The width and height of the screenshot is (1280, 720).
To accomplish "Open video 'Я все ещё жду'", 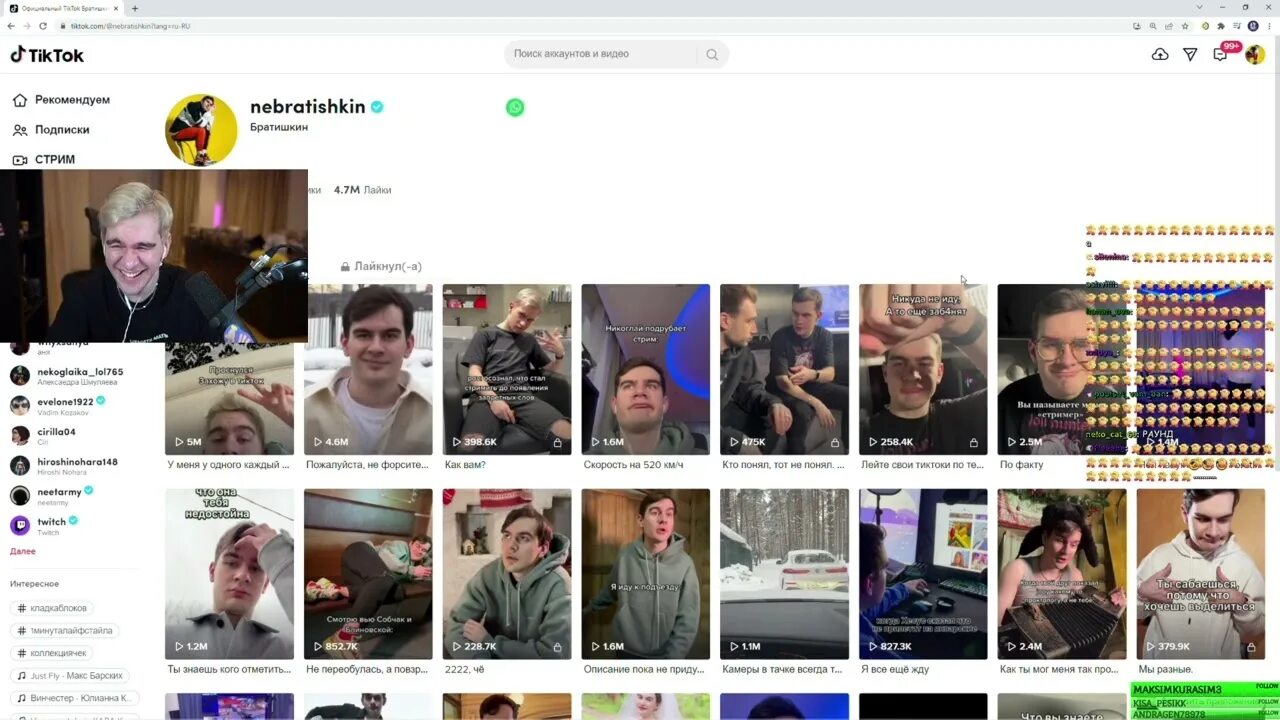I will point(923,574).
